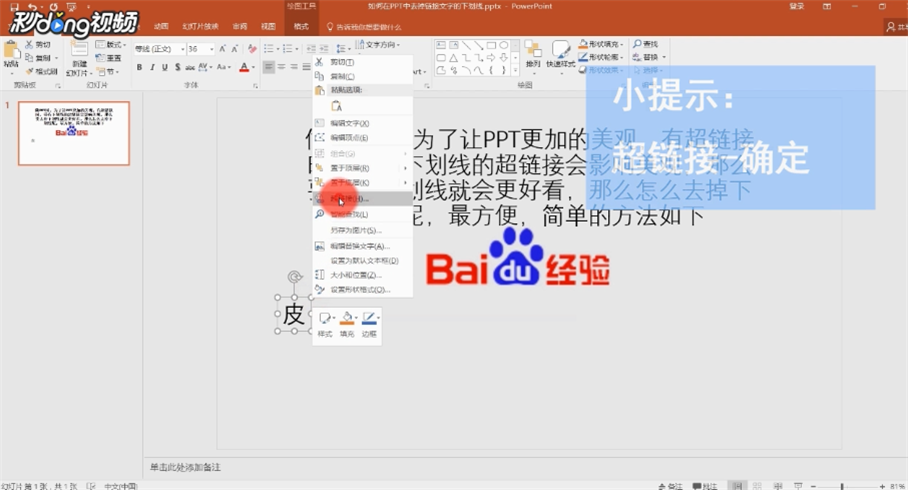Toggle Center paragraph alignment
This screenshot has height=490, width=908.
click(x=281, y=67)
